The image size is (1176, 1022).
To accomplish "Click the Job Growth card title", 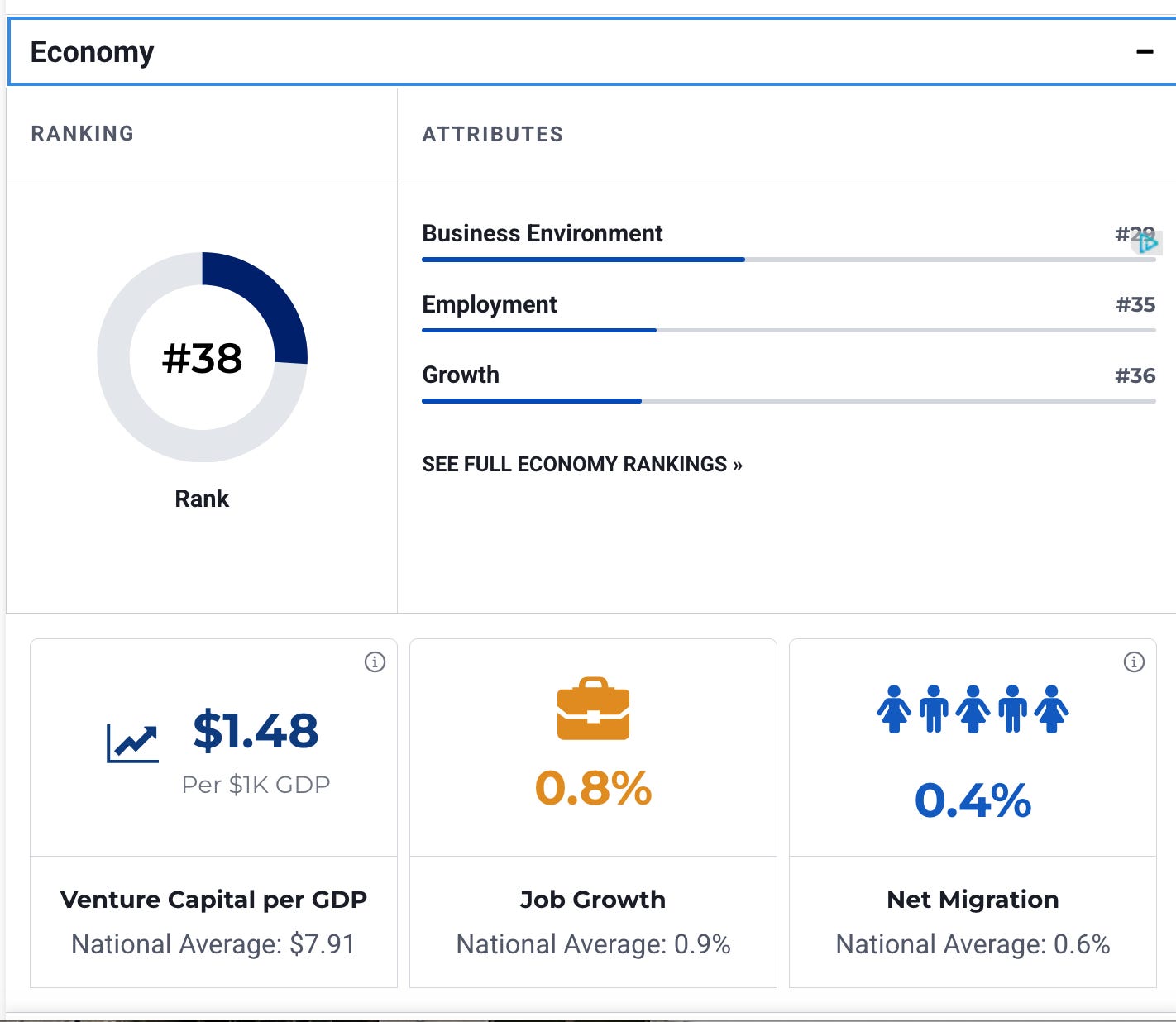I will click(x=593, y=900).
